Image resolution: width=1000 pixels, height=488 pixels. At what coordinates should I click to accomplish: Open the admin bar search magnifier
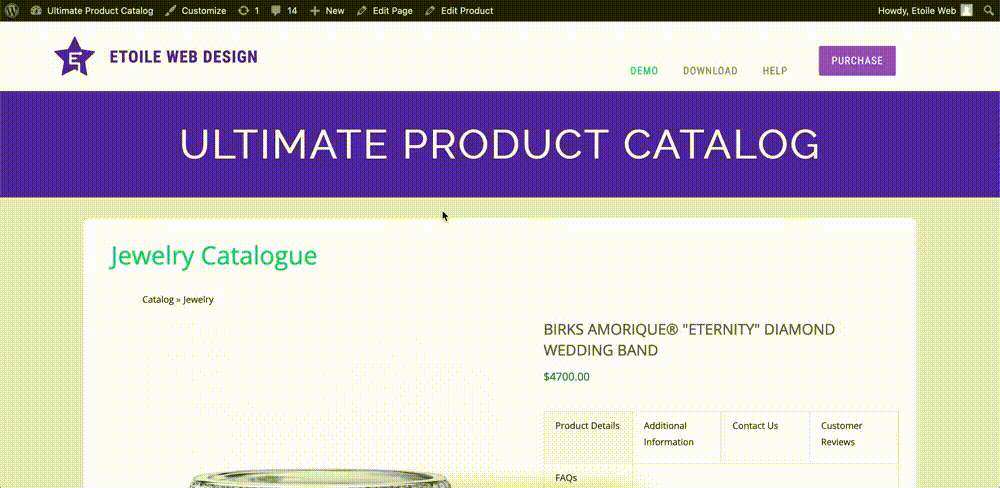pos(988,11)
